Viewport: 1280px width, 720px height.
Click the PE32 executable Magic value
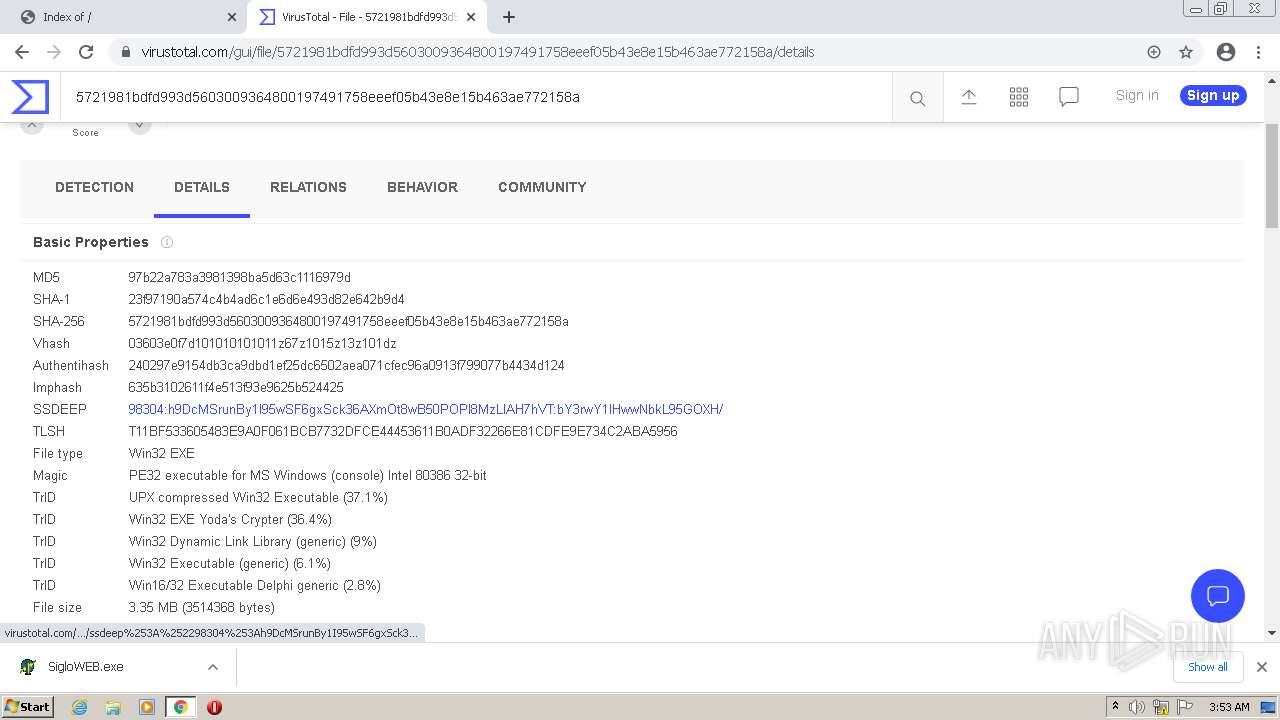pos(307,475)
